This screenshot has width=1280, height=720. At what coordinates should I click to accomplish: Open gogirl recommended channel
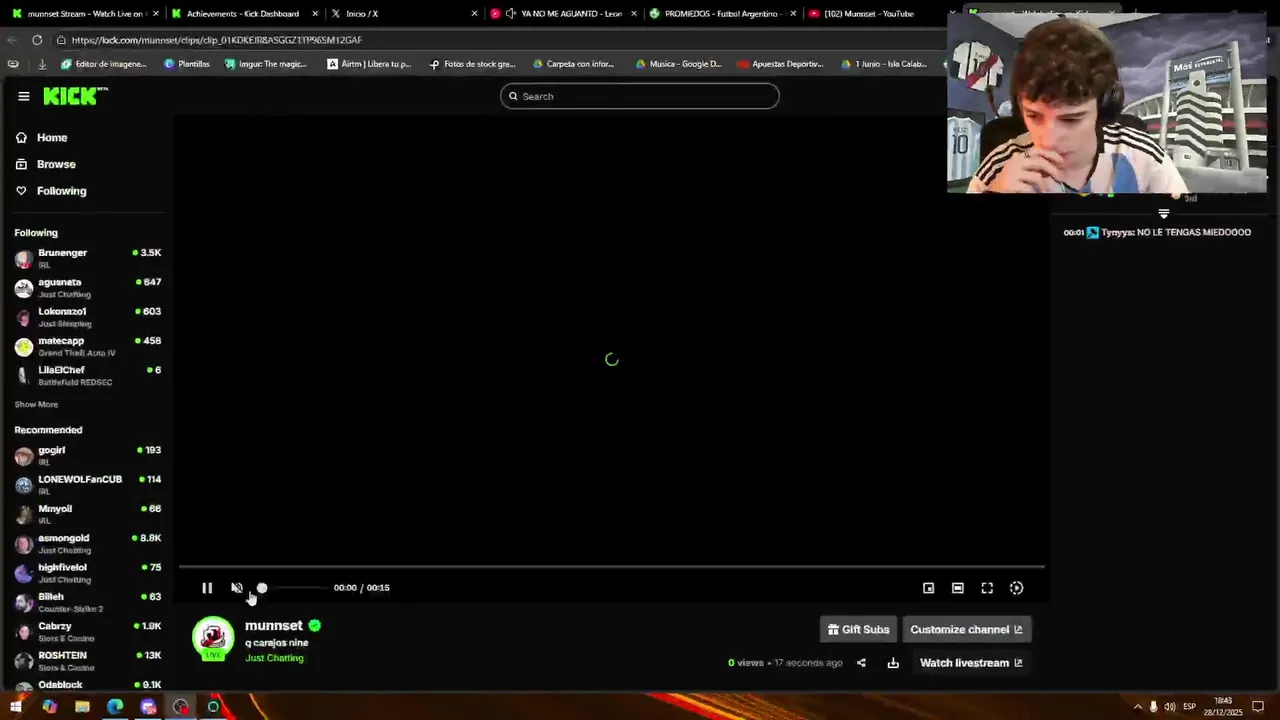(x=88, y=456)
